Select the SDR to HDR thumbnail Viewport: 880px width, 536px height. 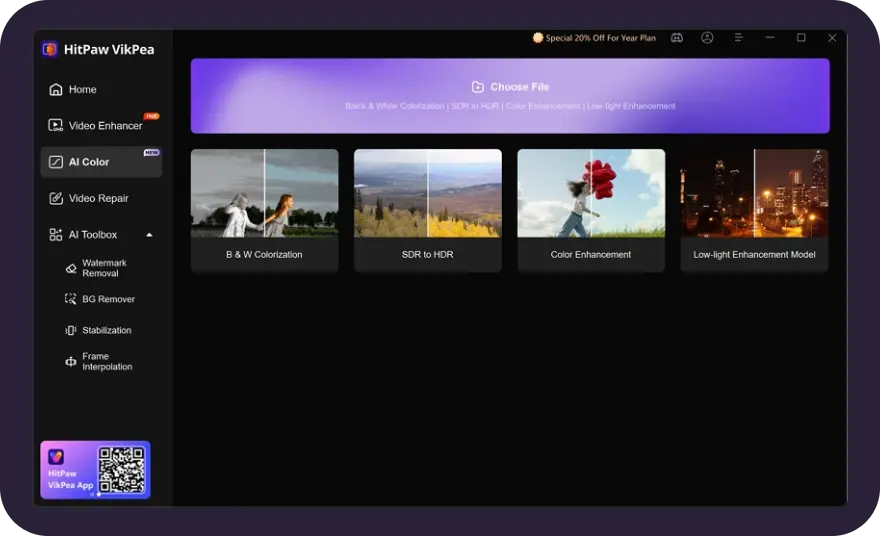point(428,193)
